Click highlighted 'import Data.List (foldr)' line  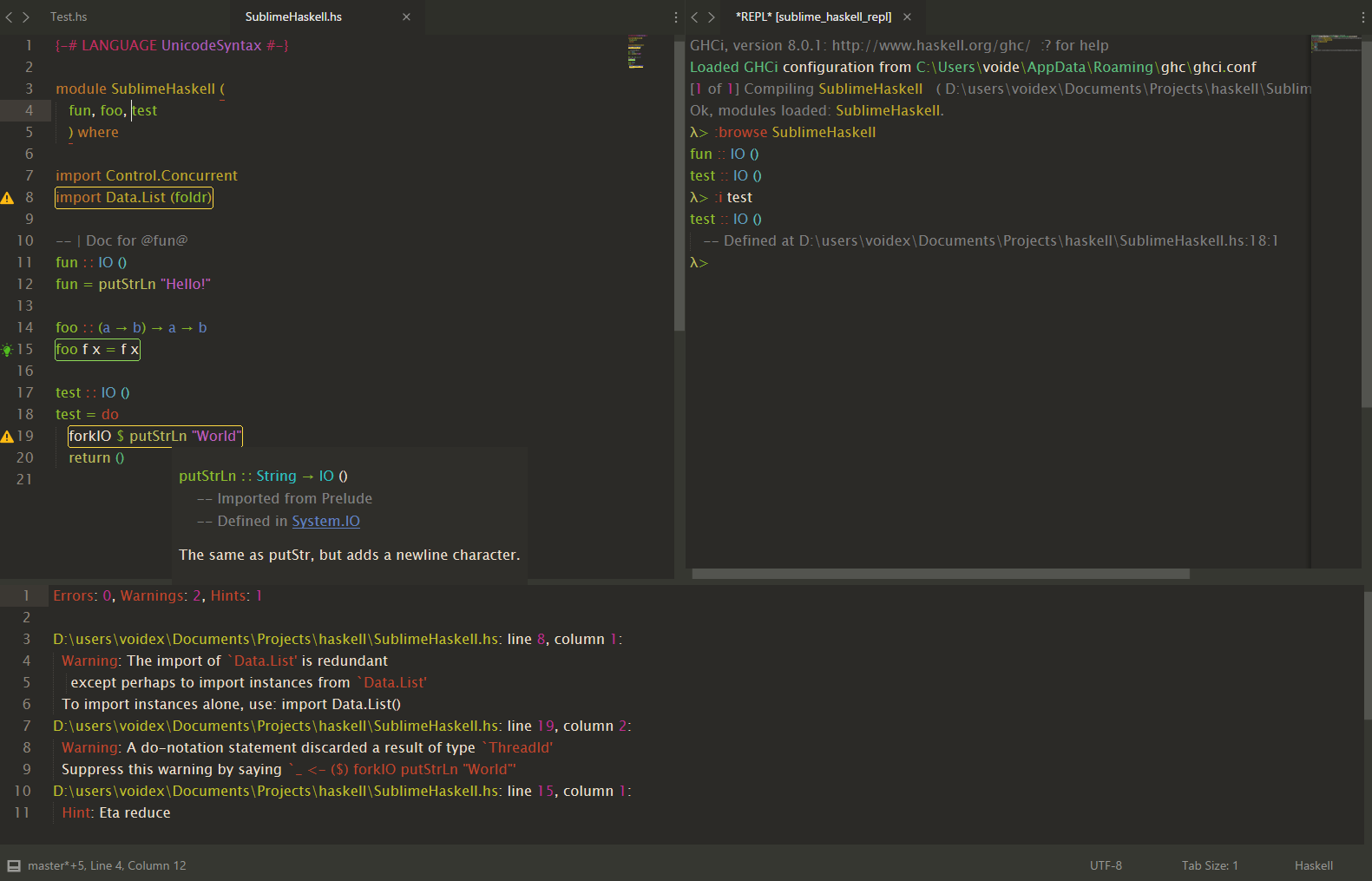pos(134,197)
